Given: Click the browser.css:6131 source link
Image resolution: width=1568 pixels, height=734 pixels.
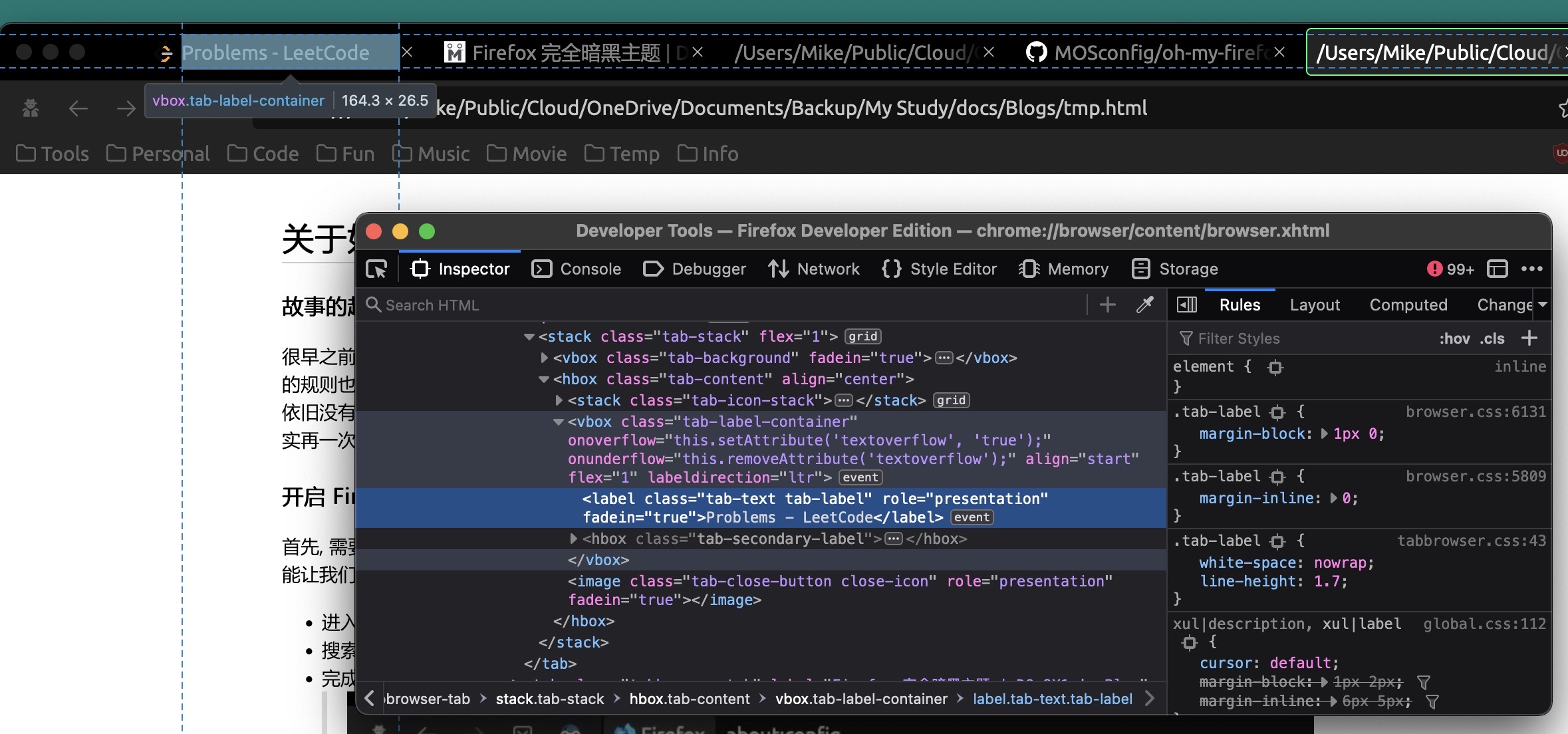Looking at the screenshot, I should [1475, 412].
